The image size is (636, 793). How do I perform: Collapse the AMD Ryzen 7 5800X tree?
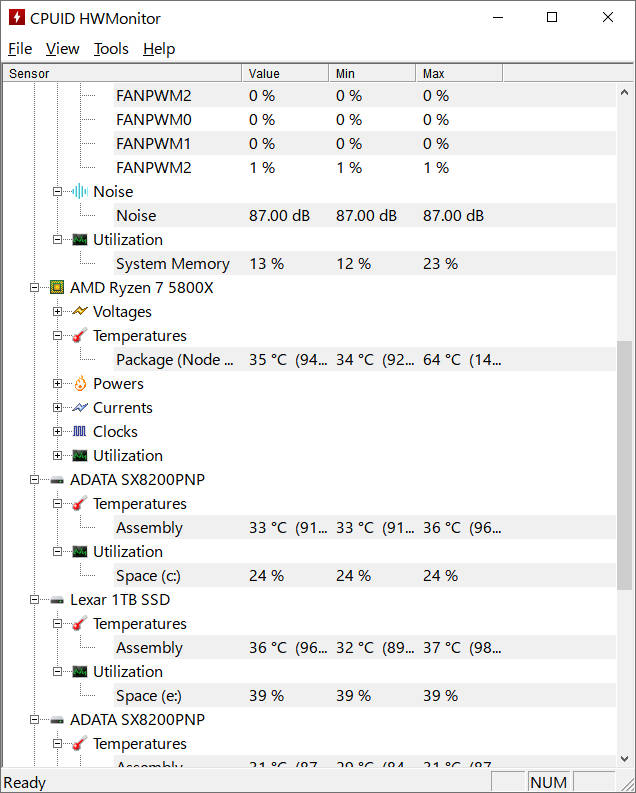click(x=34, y=288)
